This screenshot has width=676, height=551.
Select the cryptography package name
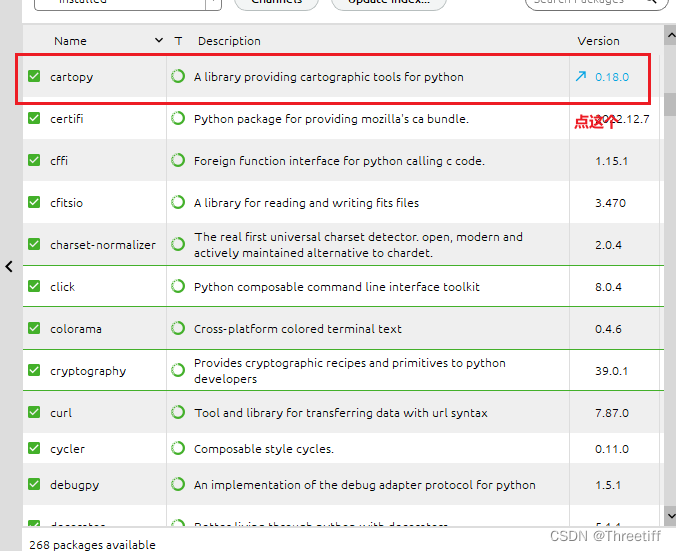tap(88, 371)
